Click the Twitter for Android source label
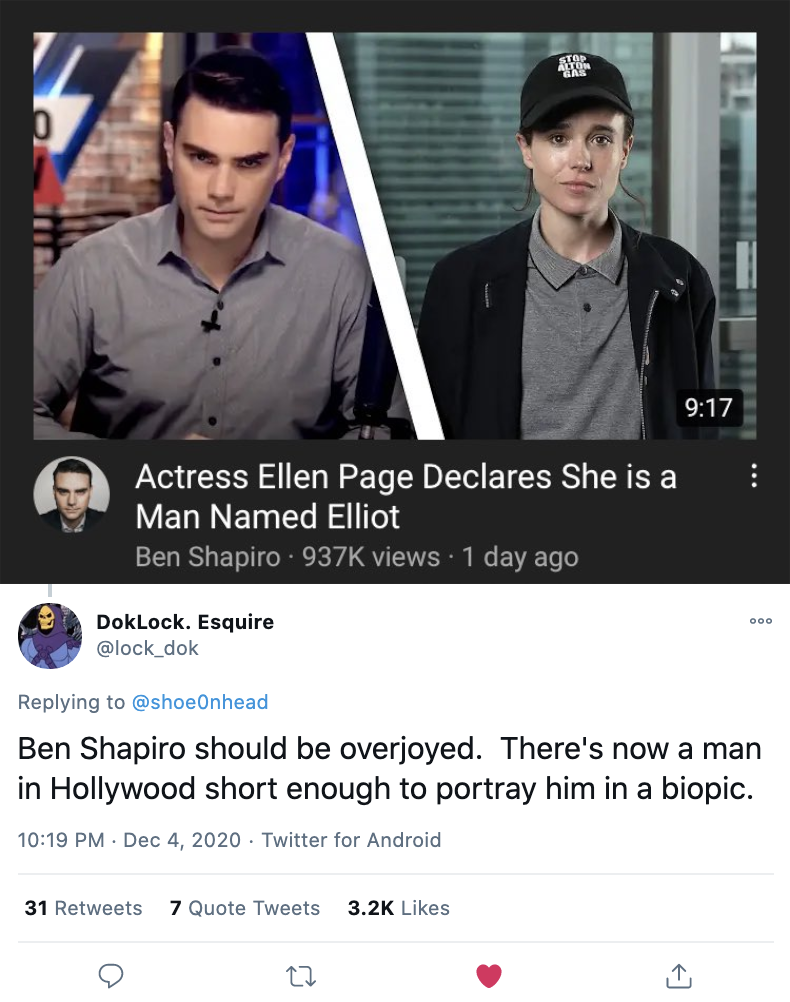Image resolution: width=790 pixels, height=1002 pixels. [350, 840]
